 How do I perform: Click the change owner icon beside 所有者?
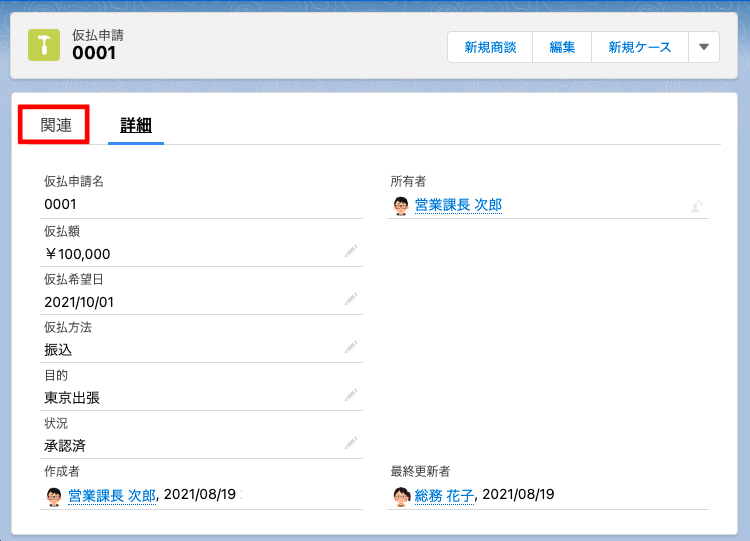point(697,206)
